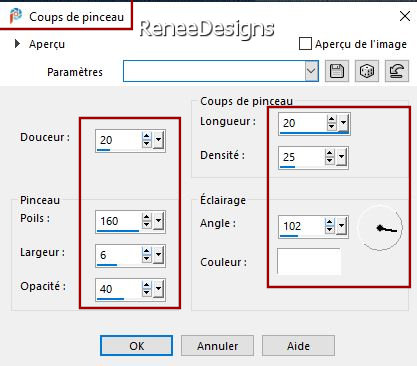The image size is (417, 366).
Task: Click into the Angle value field
Action: (x=302, y=226)
